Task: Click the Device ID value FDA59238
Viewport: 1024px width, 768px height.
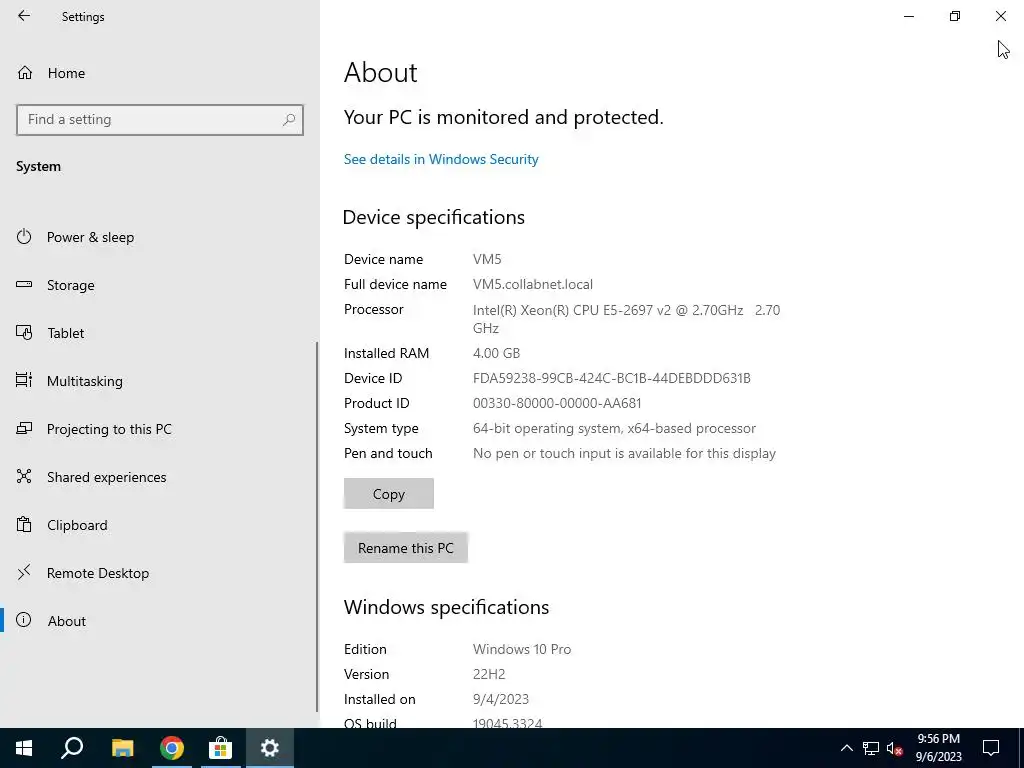Action: coord(612,378)
